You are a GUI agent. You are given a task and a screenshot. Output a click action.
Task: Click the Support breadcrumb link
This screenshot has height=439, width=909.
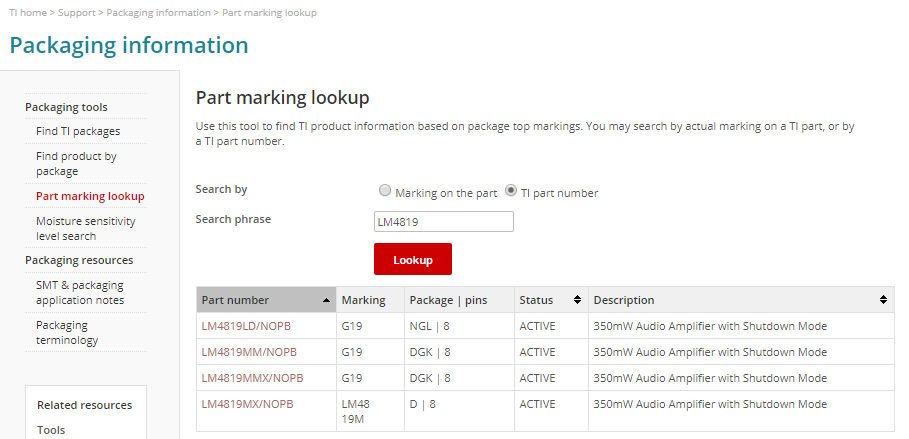[x=76, y=13]
